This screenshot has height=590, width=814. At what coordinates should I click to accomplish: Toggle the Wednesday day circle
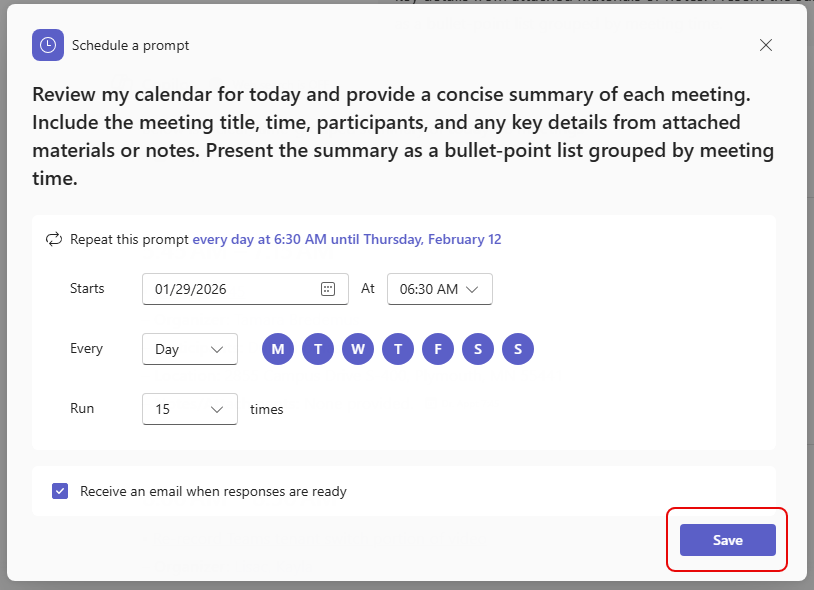[x=358, y=349]
